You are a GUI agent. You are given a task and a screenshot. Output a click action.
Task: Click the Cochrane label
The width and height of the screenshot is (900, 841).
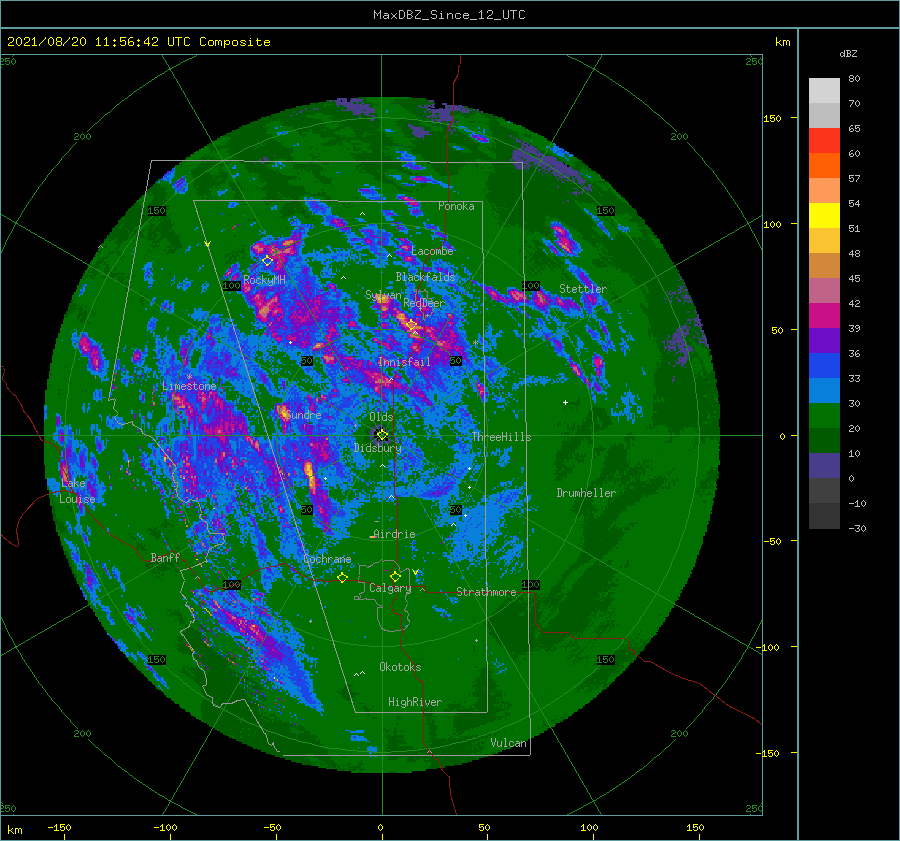[327, 559]
